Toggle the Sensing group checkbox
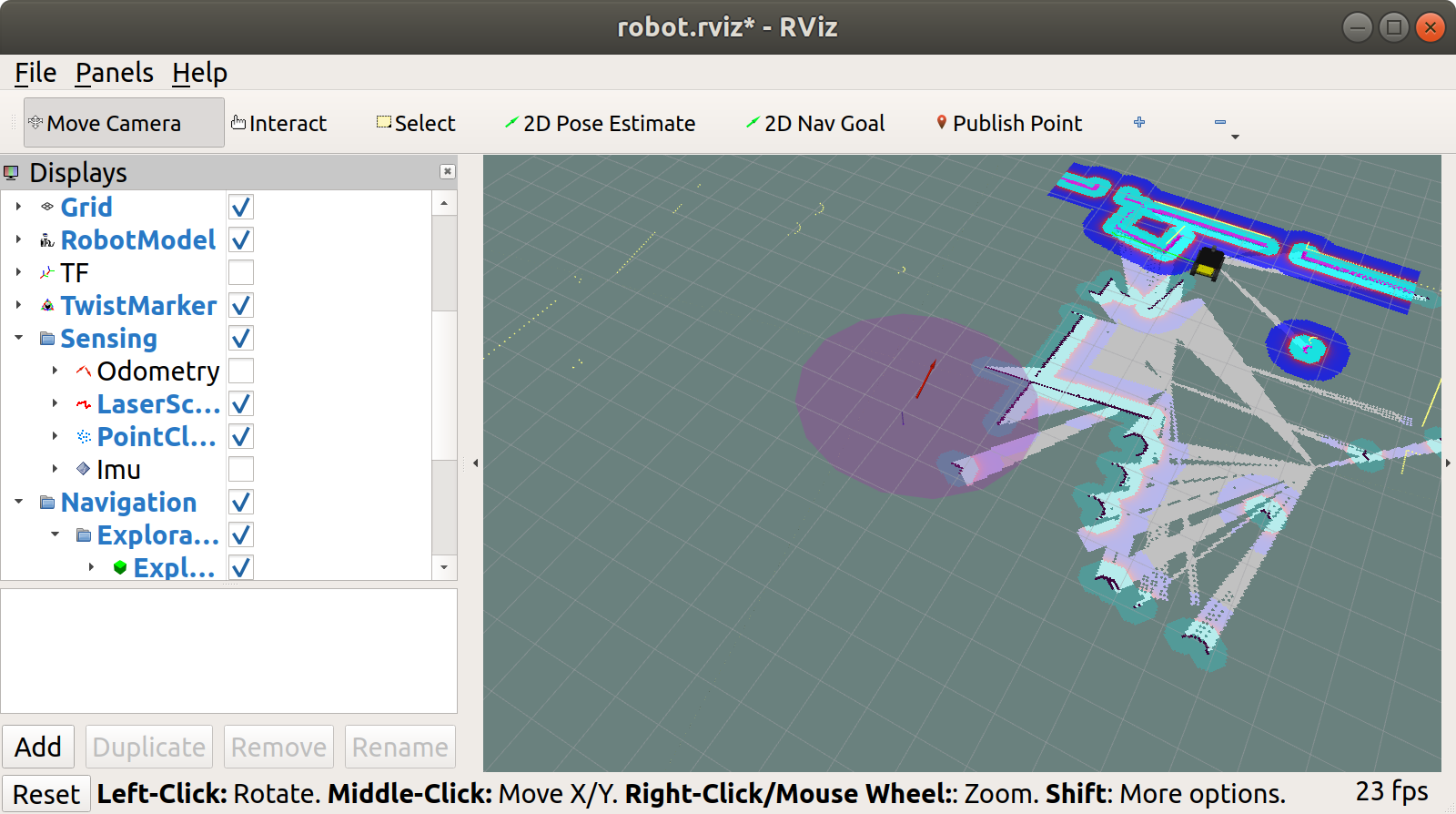Image resolution: width=1456 pixels, height=814 pixels. coord(241,339)
